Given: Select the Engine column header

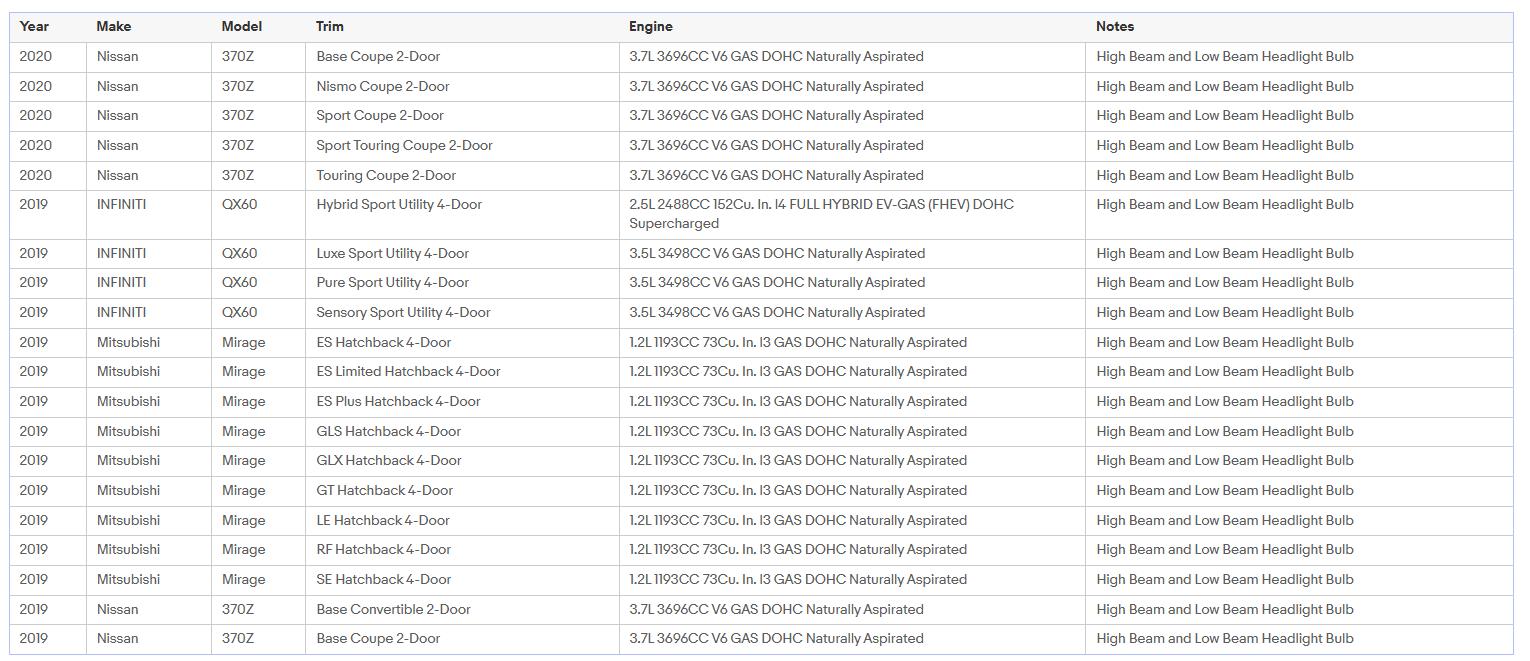Looking at the screenshot, I should (650, 26).
